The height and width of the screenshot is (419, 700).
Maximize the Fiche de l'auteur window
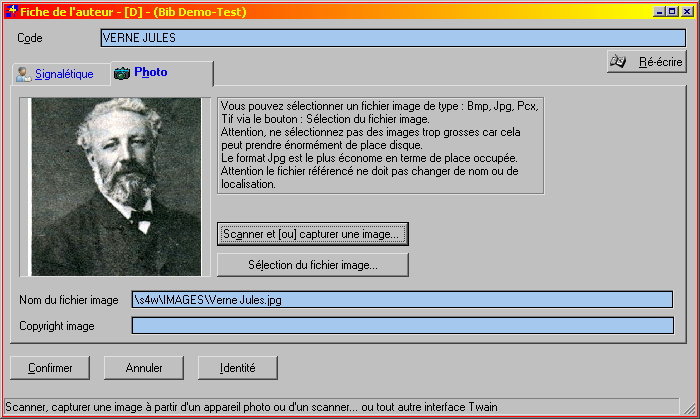672,12
